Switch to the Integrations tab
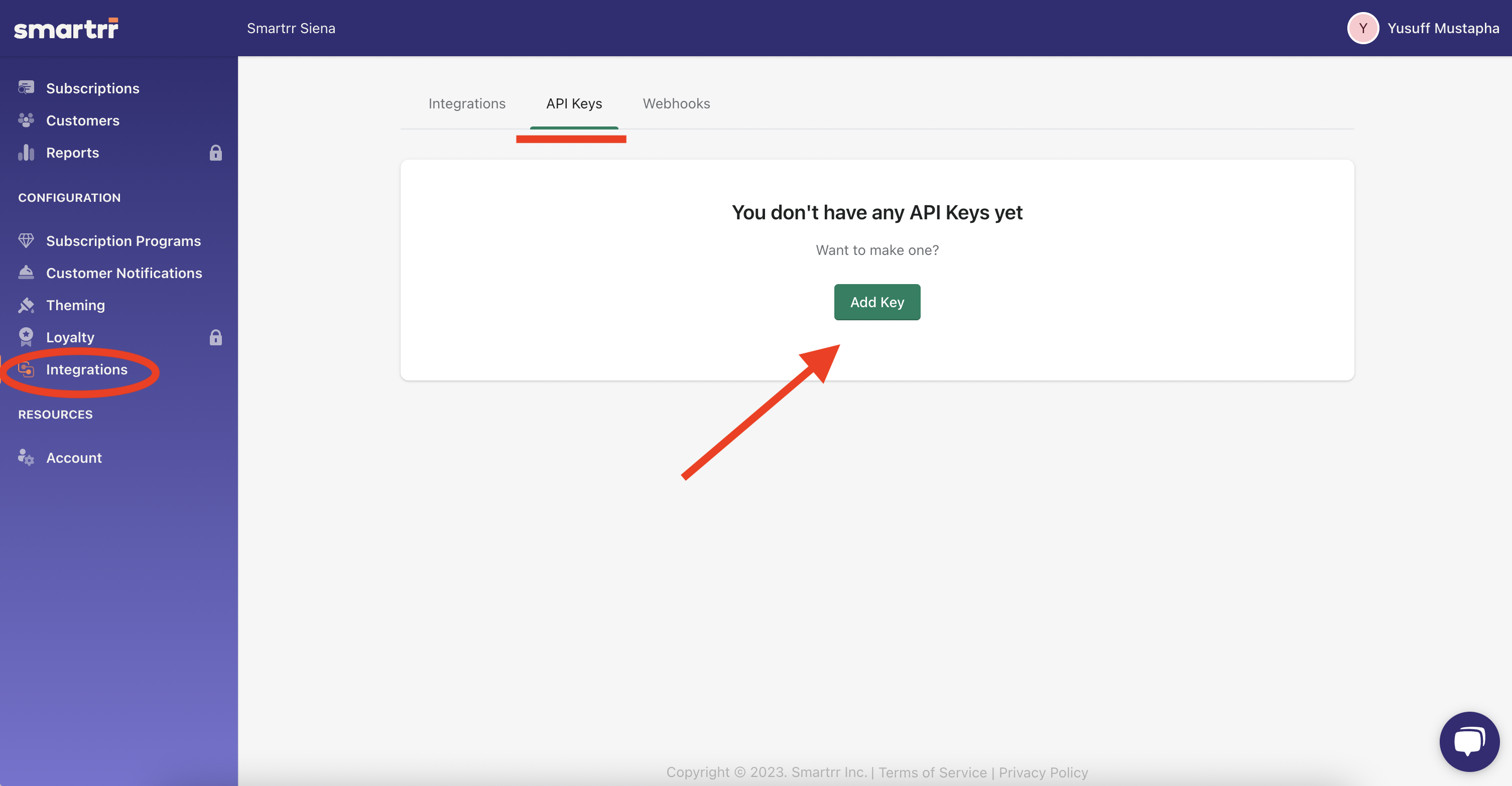Image resolution: width=1512 pixels, height=786 pixels. click(467, 103)
